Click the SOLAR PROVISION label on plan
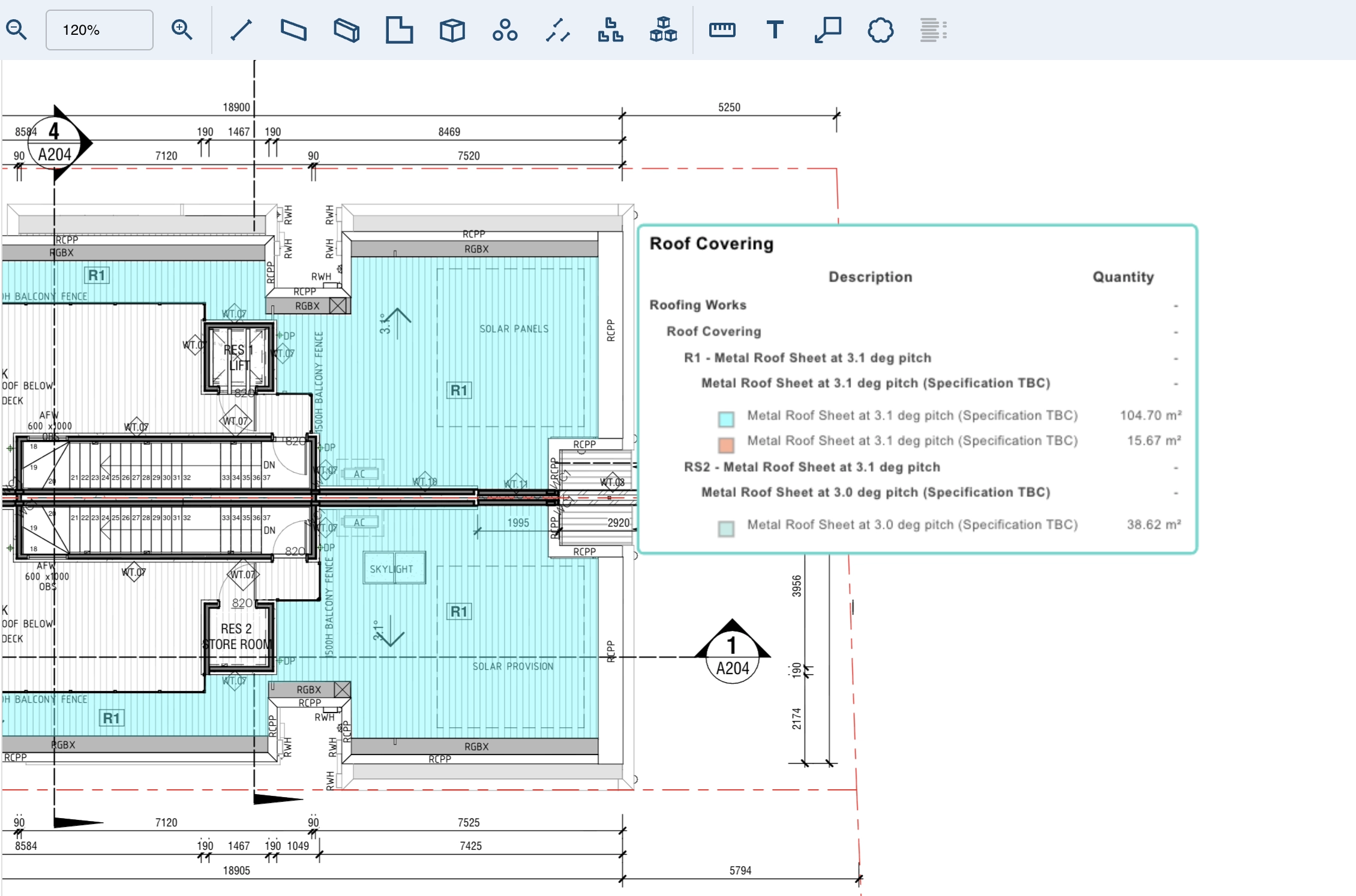This screenshot has width=1356, height=896. coord(513,666)
